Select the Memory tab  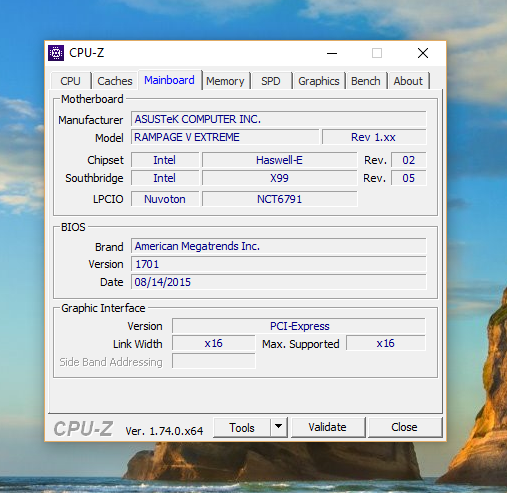tap(225, 81)
